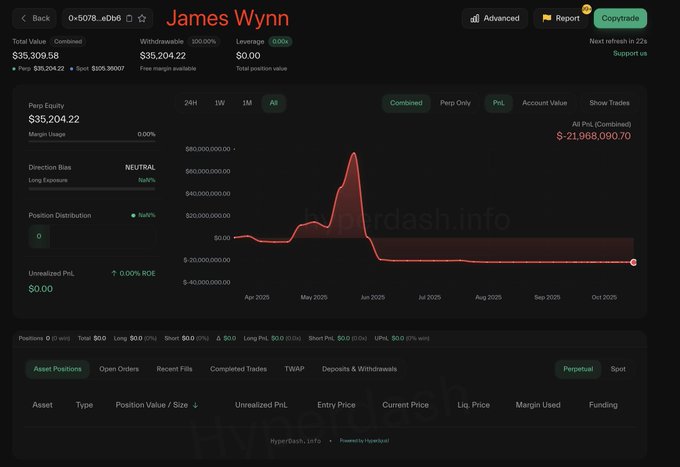
Task: Click the red endpoint marker on the chart
Action: pyautogui.click(x=634, y=262)
